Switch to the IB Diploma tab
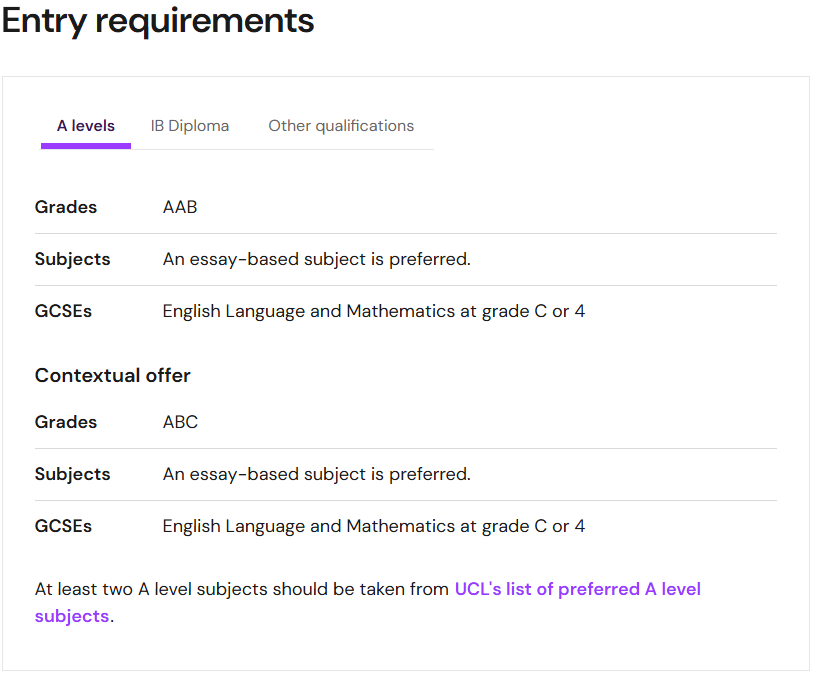The height and width of the screenshot is (674, 814). coord(189,126)
